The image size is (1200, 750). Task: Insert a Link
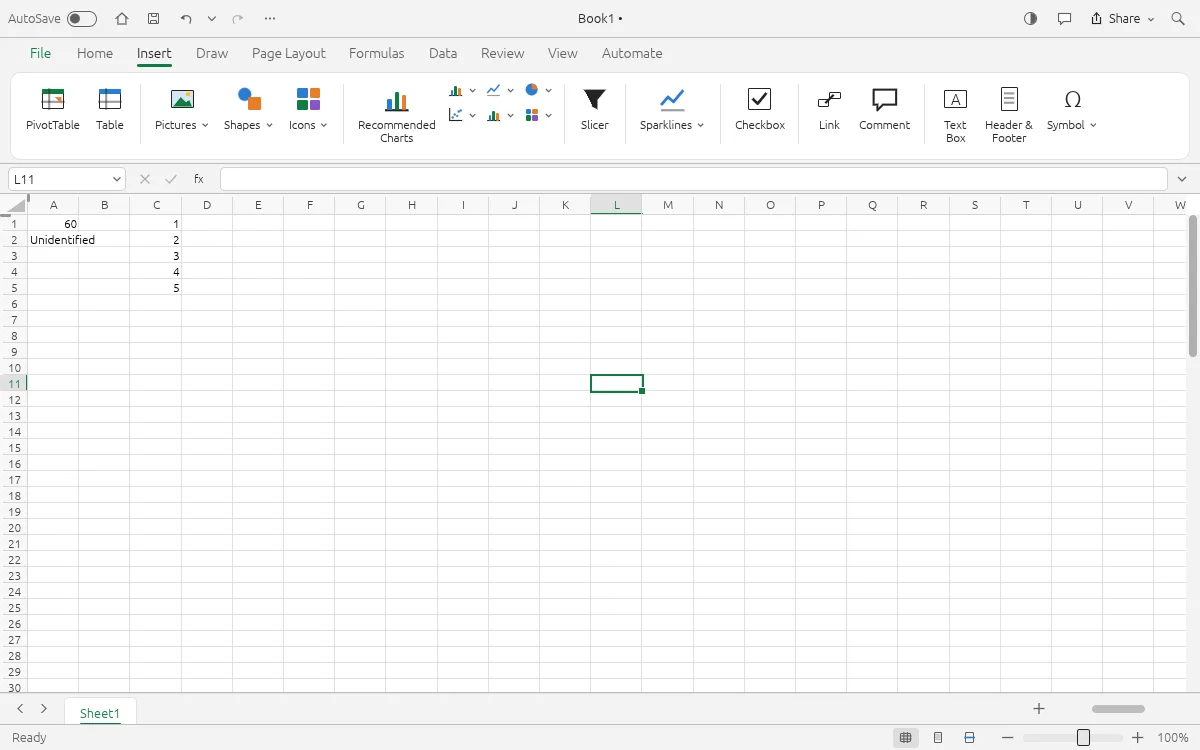point(829,109)
